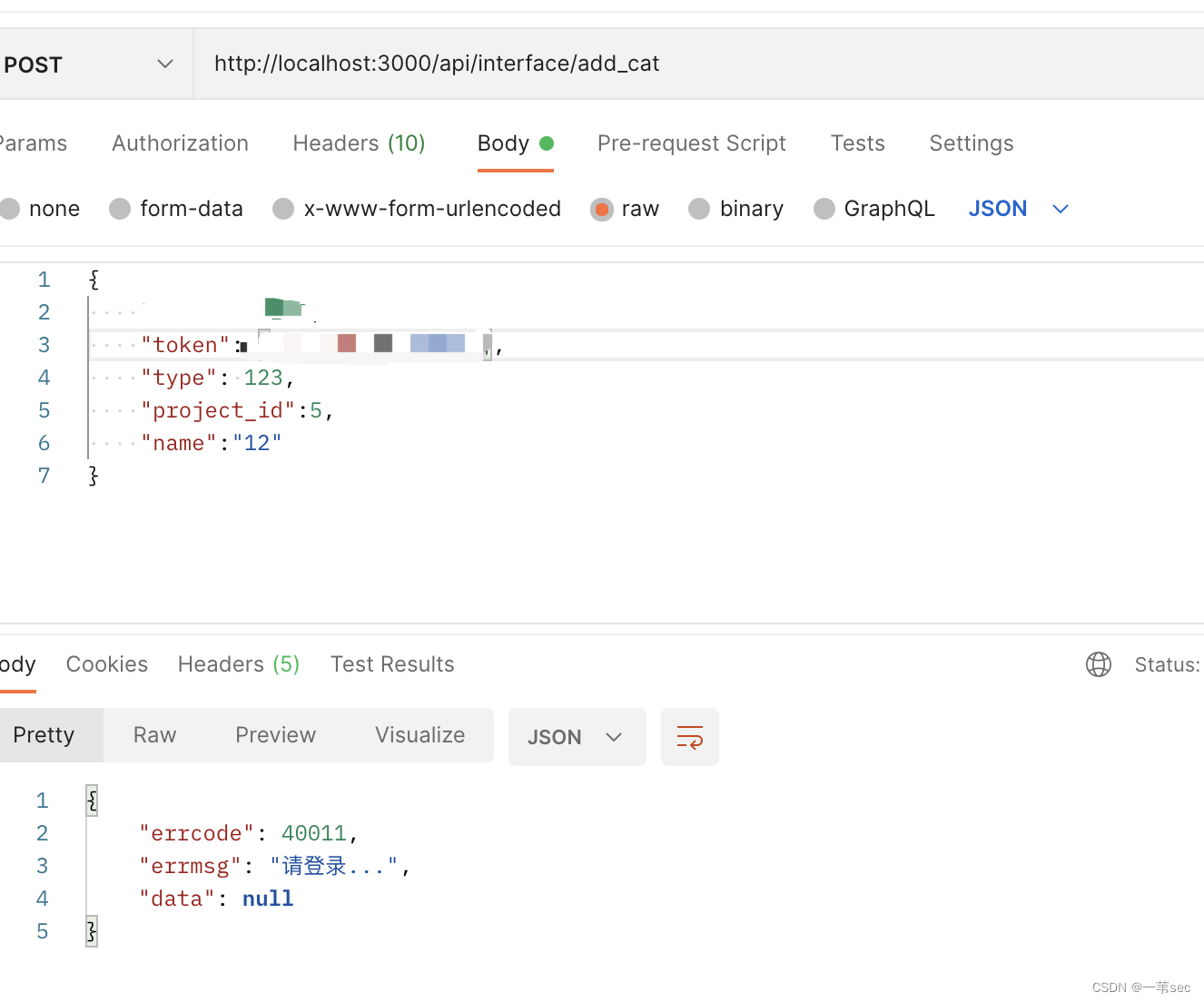Click the "errcode" value 40011
The image size is (1204, 1002).
click(x=314, y=833)
